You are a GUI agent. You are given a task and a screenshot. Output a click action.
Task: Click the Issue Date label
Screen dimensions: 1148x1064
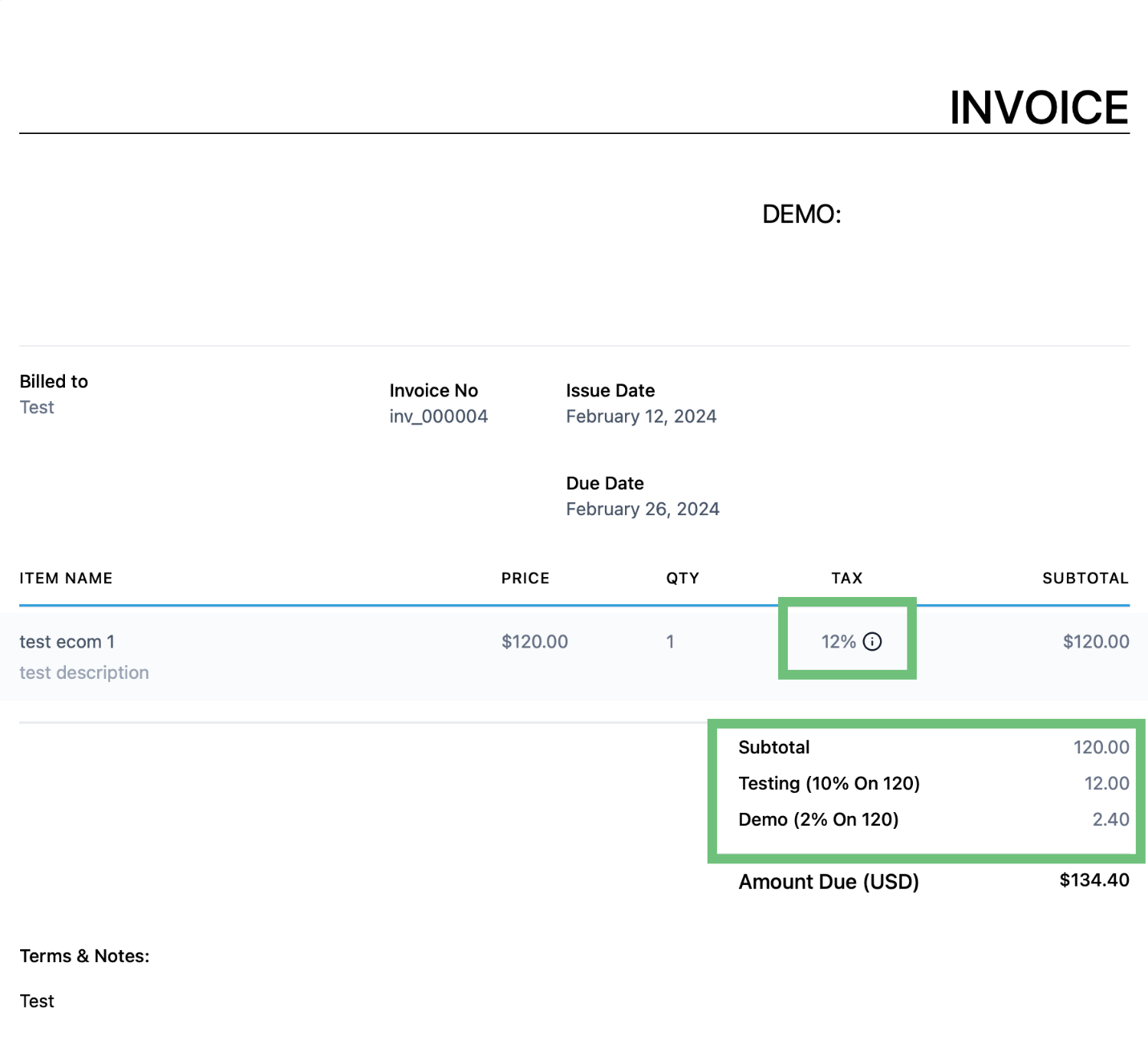click(x=611, y=391)
